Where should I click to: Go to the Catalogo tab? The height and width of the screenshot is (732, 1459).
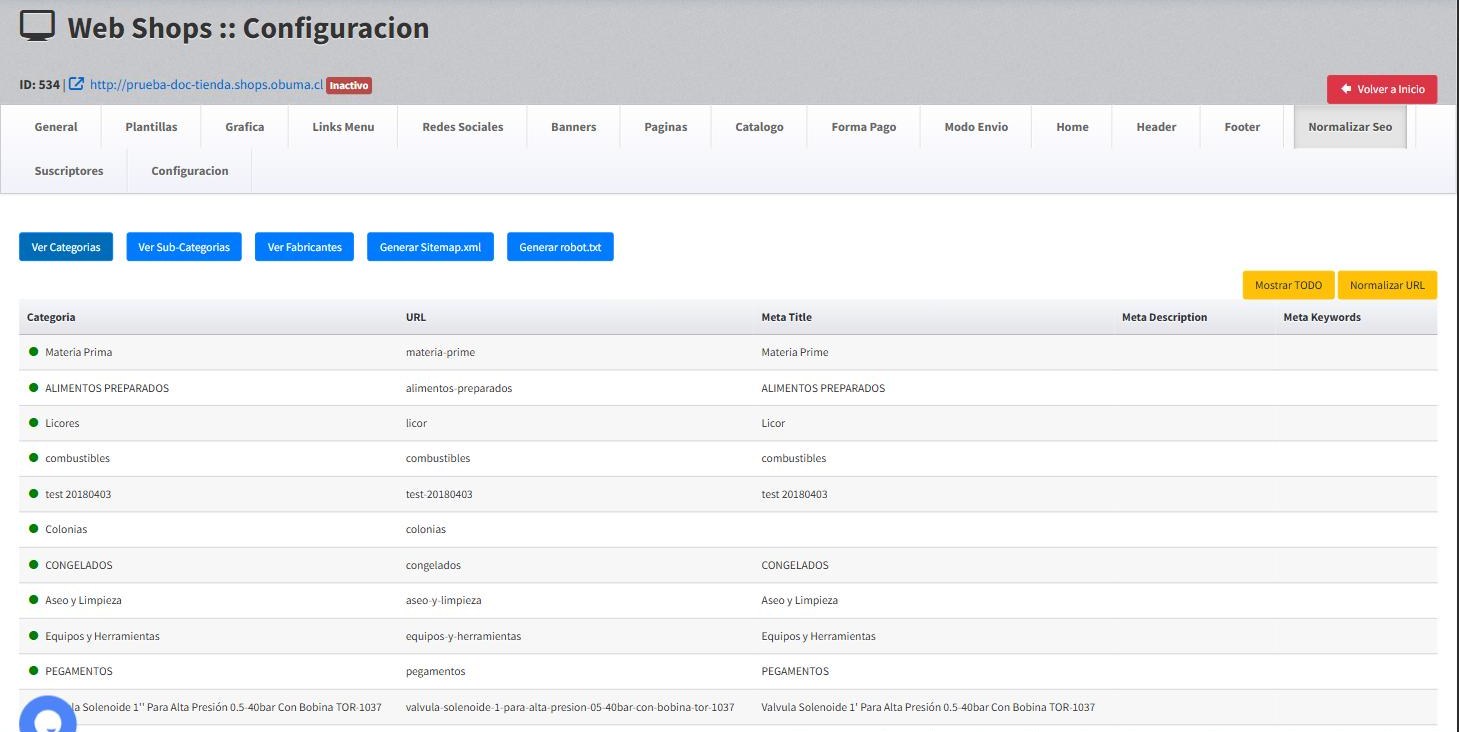(759, 127)
